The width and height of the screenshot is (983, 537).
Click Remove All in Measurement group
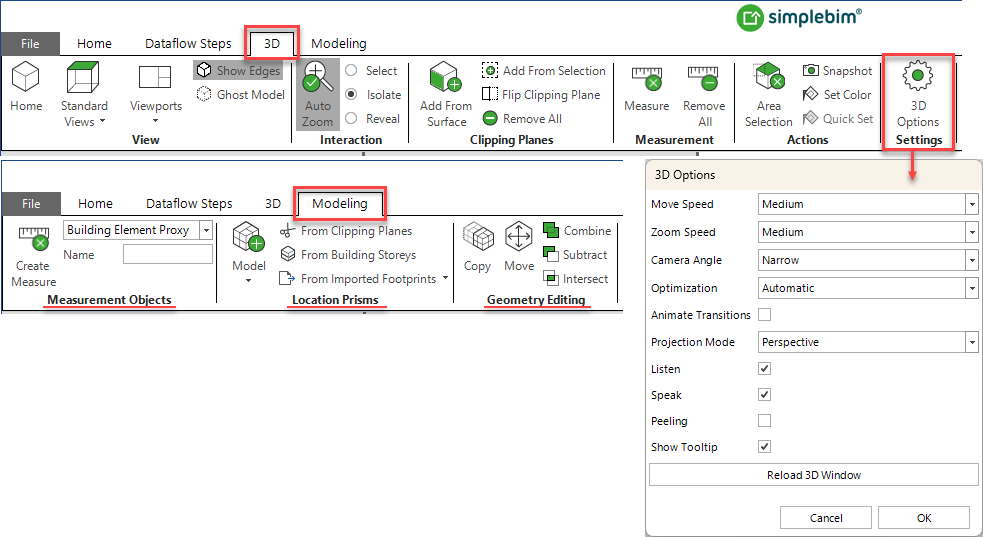(x=704, y=95)
